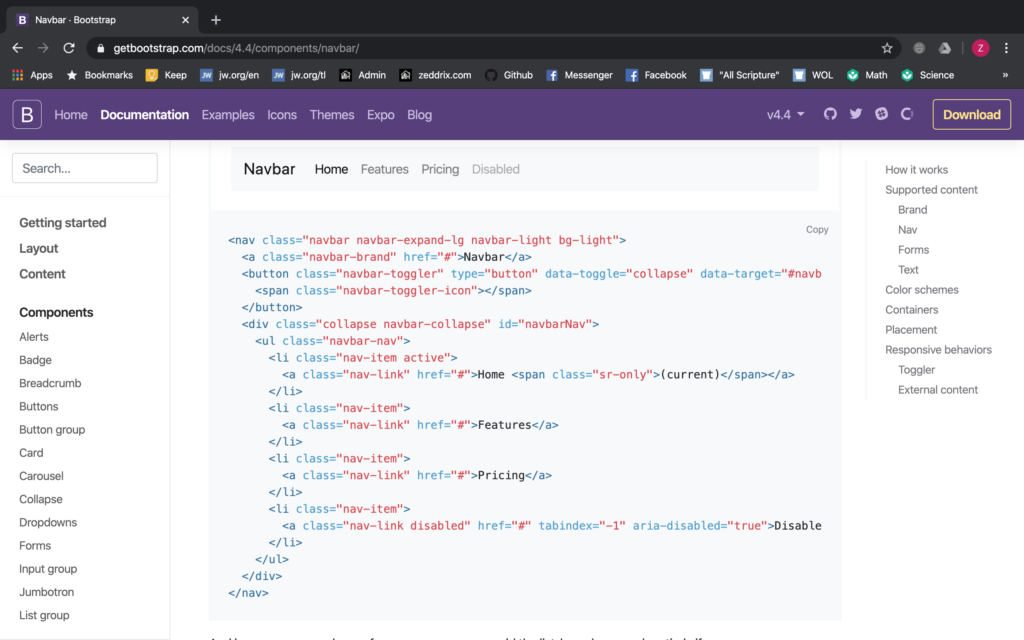Select Documentation in the top navigation

point(144,115)
